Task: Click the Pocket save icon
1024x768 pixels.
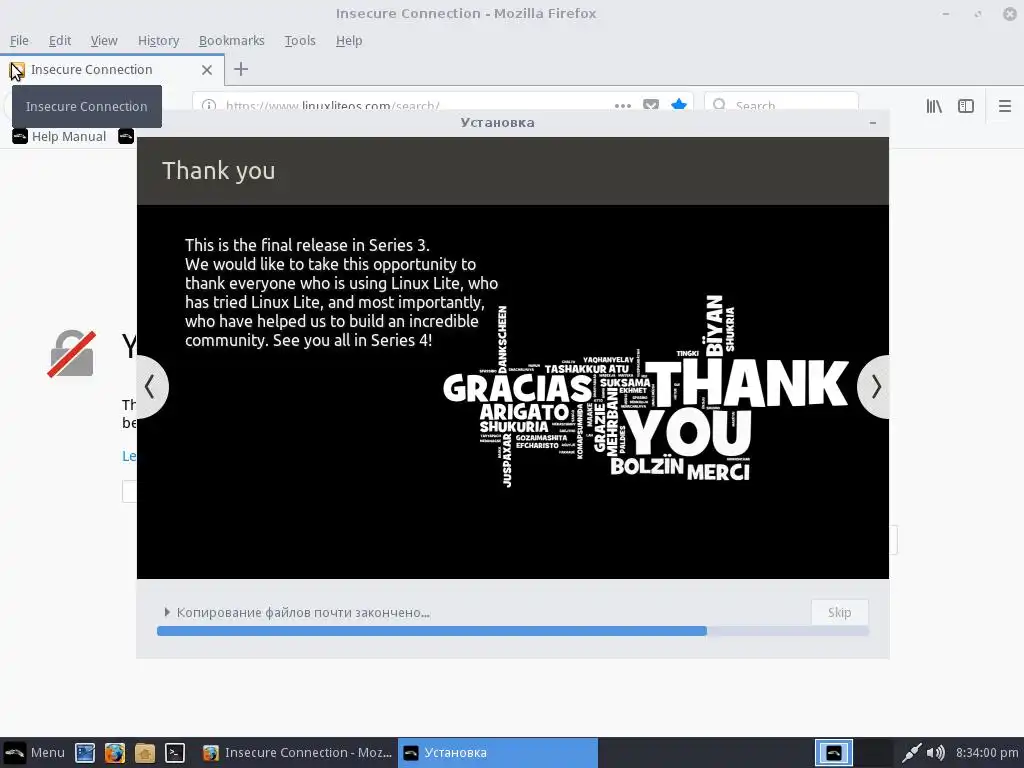Action: point(651,104)
